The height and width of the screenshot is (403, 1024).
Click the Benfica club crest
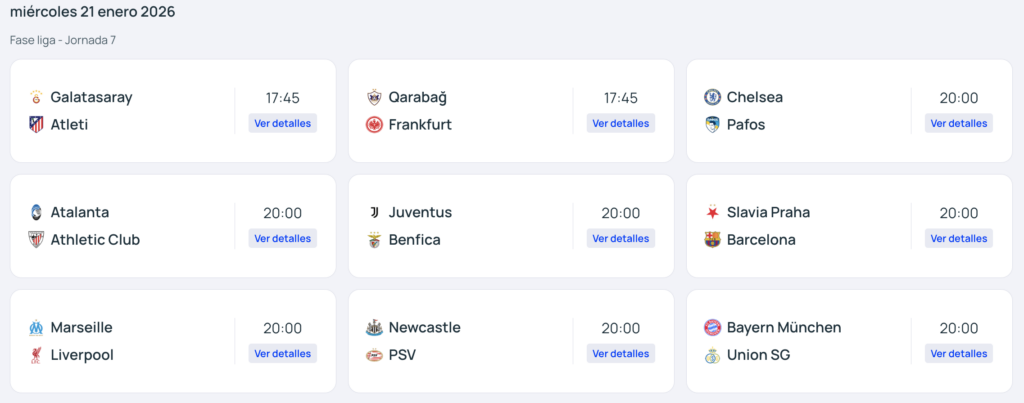pyautogui.click(x=375, y=240)
